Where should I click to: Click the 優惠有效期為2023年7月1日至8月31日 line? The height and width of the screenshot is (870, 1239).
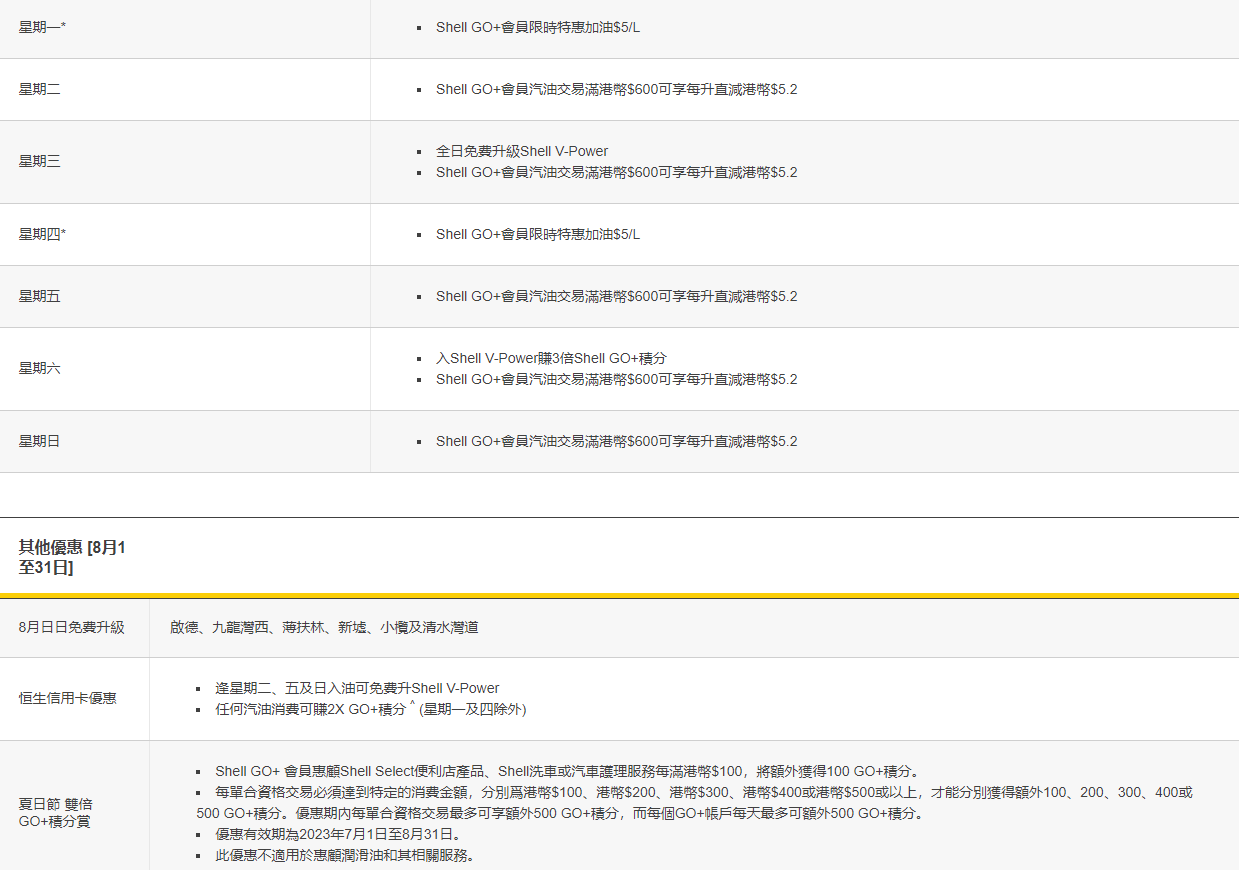point(338,834)
